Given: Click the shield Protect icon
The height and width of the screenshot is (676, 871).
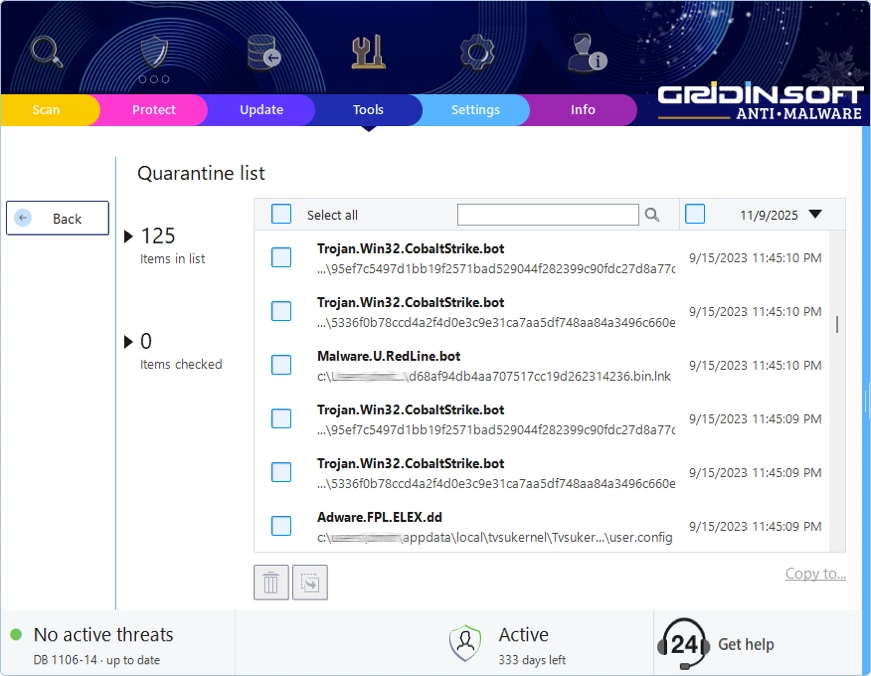Looking at the screenshot, I should click(154, 53).
